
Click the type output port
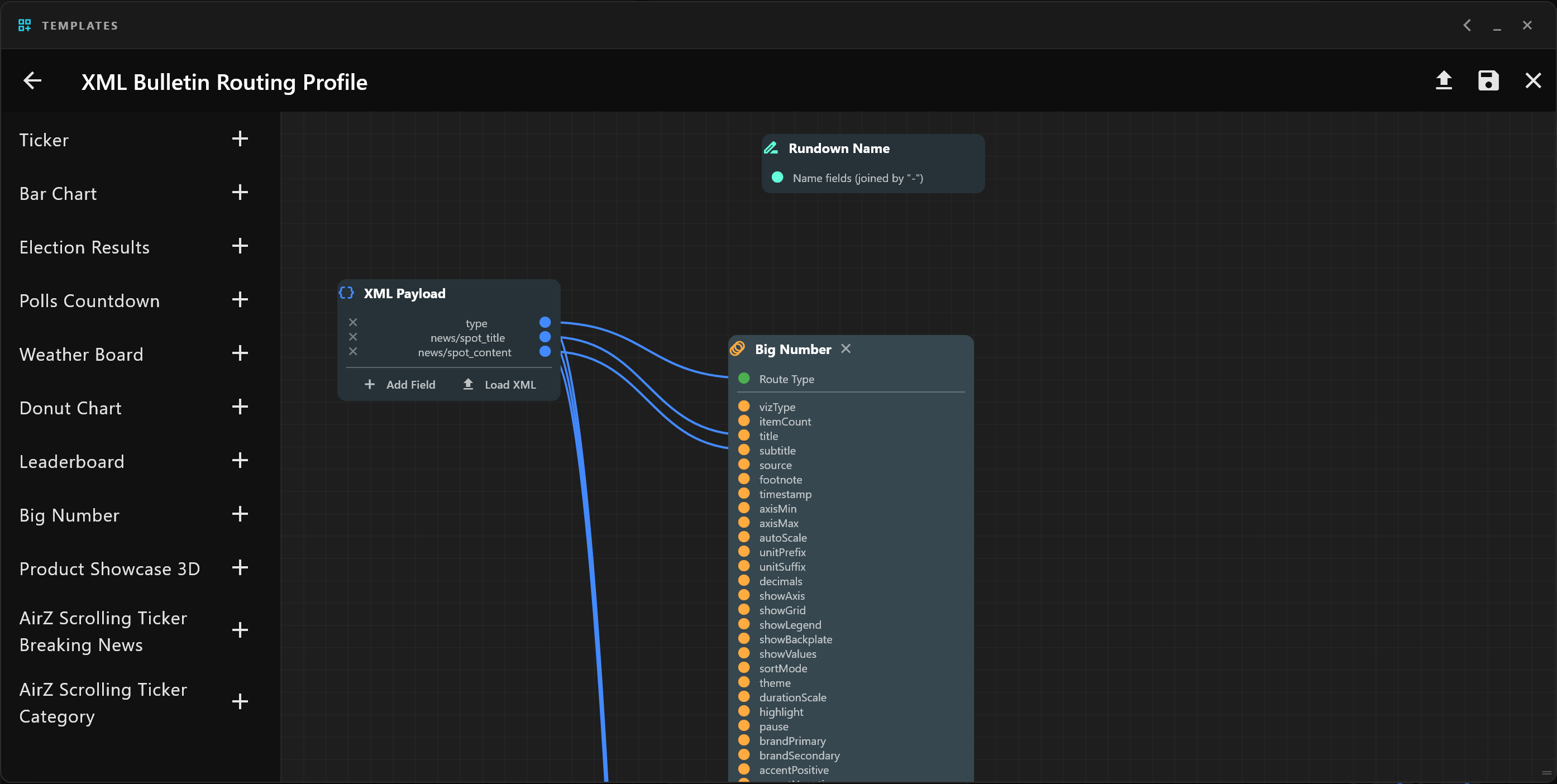point(545,322)
